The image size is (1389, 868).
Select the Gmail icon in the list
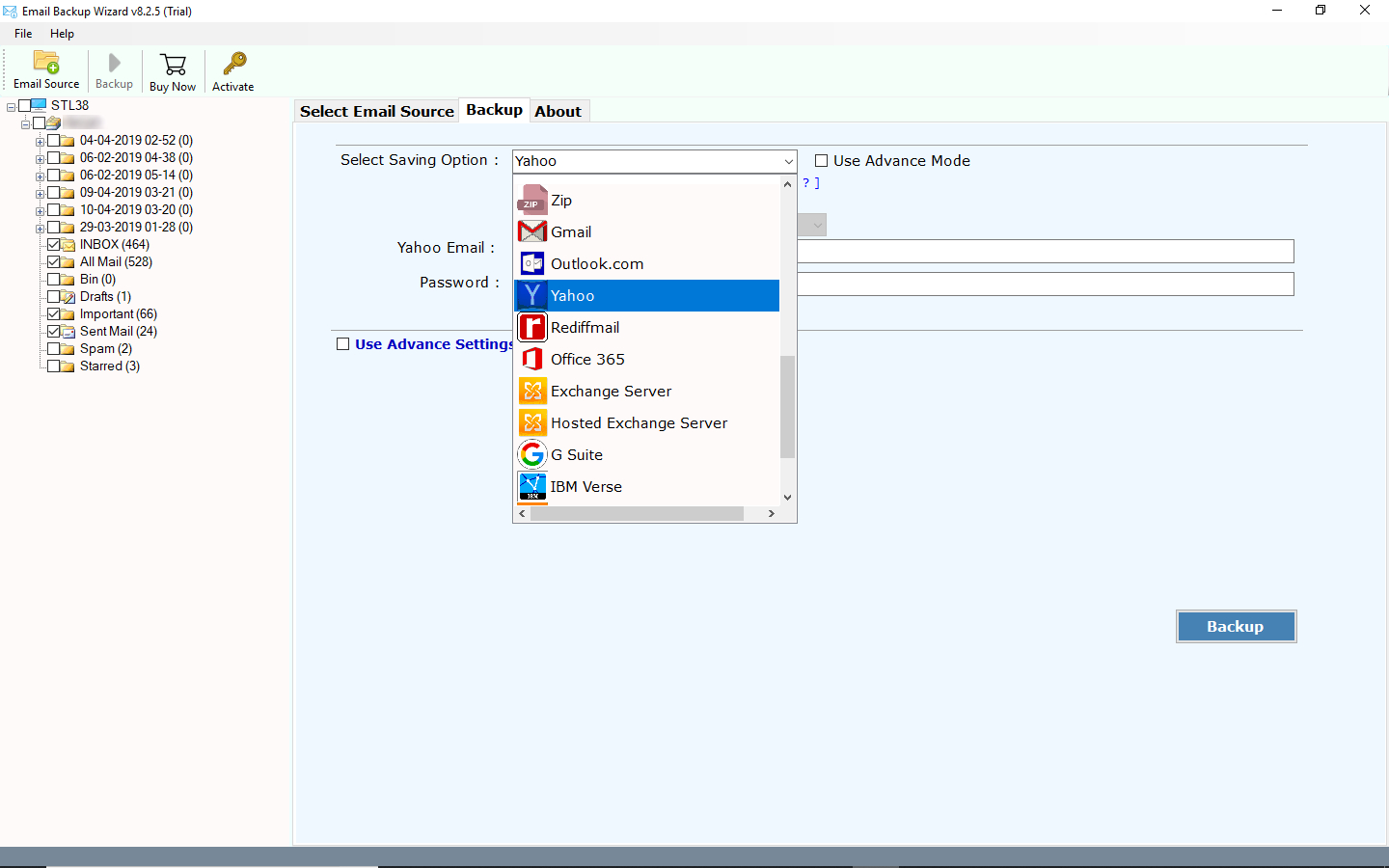[x=532, y=231]
